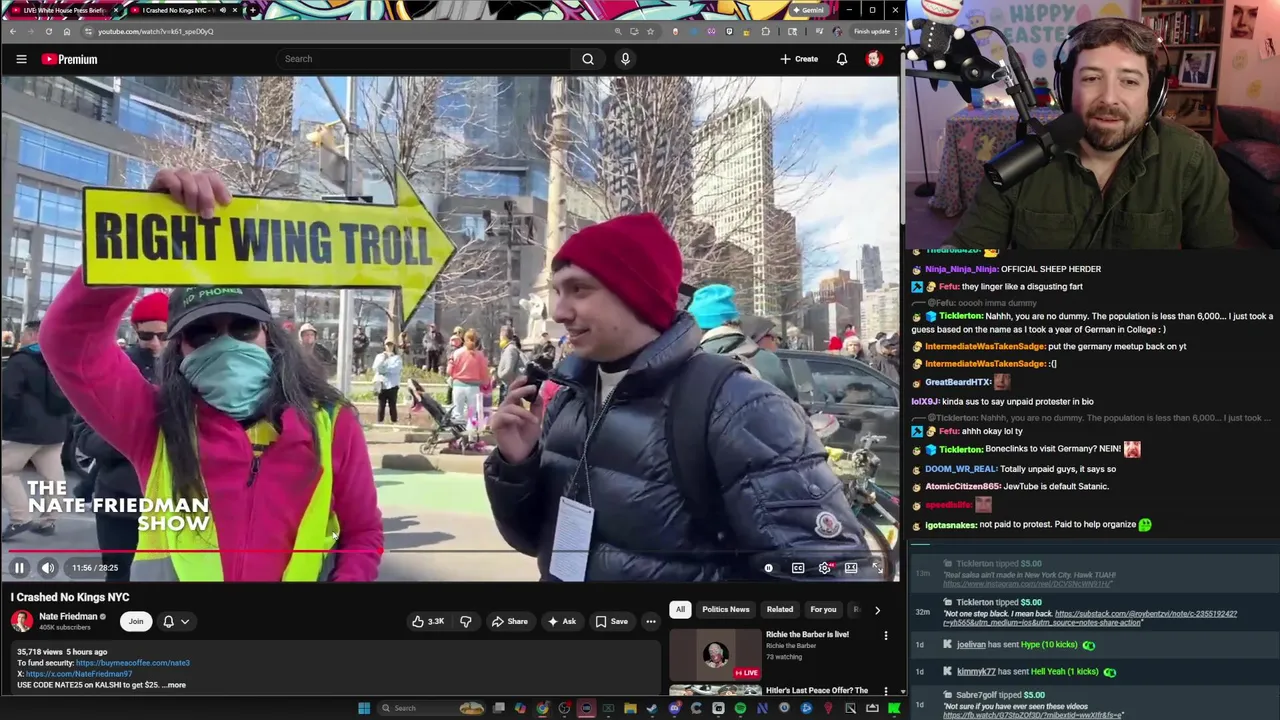
Task: Show more filter chips with right chevron
Action: pyautogui.click(x=878, y=610)
